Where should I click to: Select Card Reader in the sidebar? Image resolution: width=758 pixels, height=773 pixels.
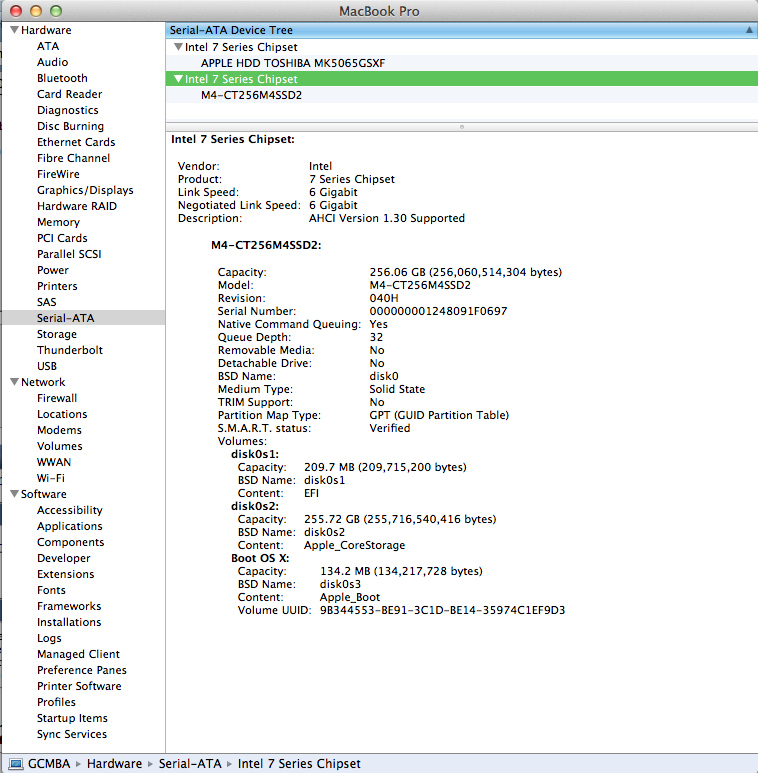click(69, 94)
